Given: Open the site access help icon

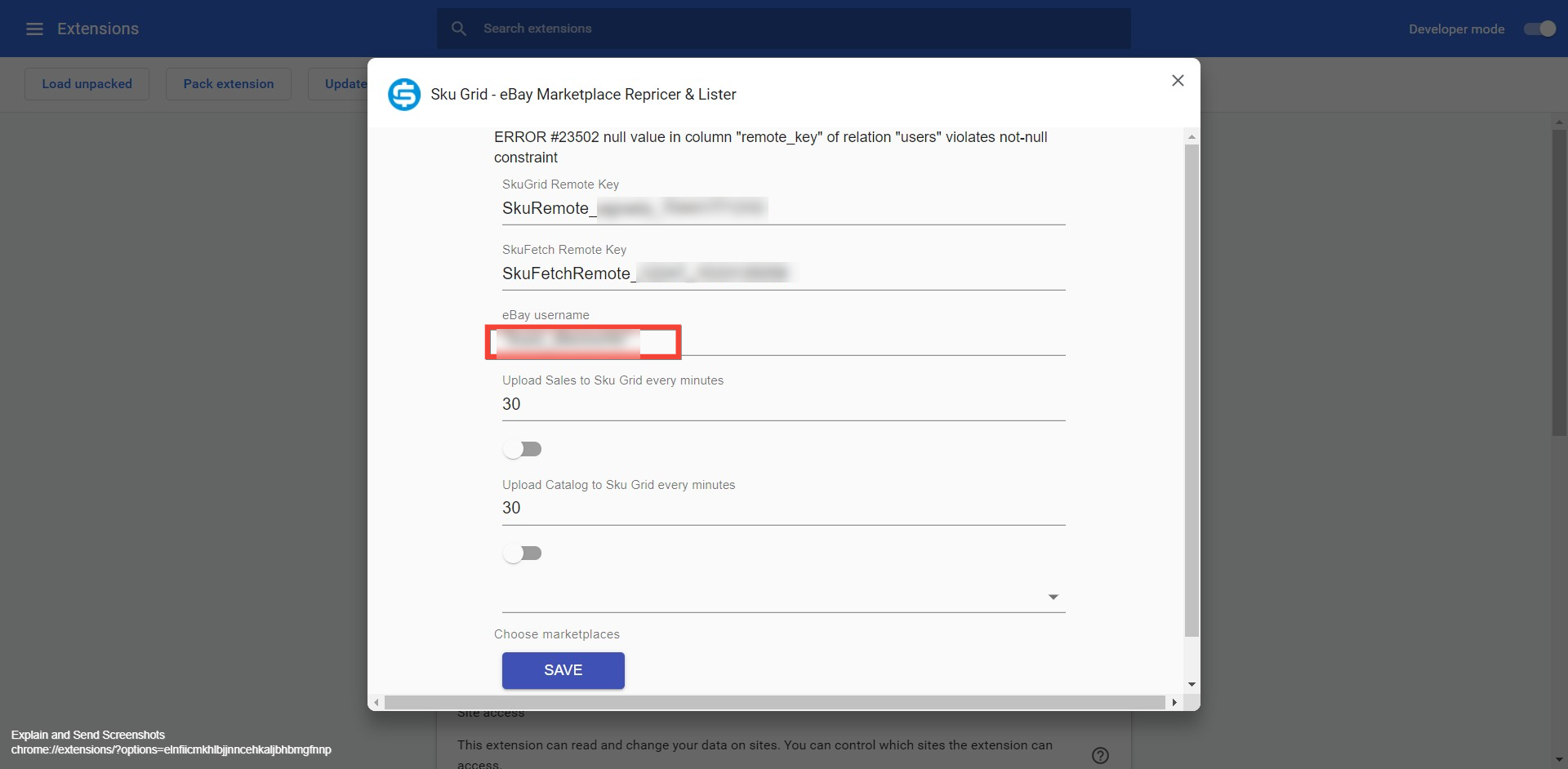Looking at the screenshot, I should click(1100, 755).
